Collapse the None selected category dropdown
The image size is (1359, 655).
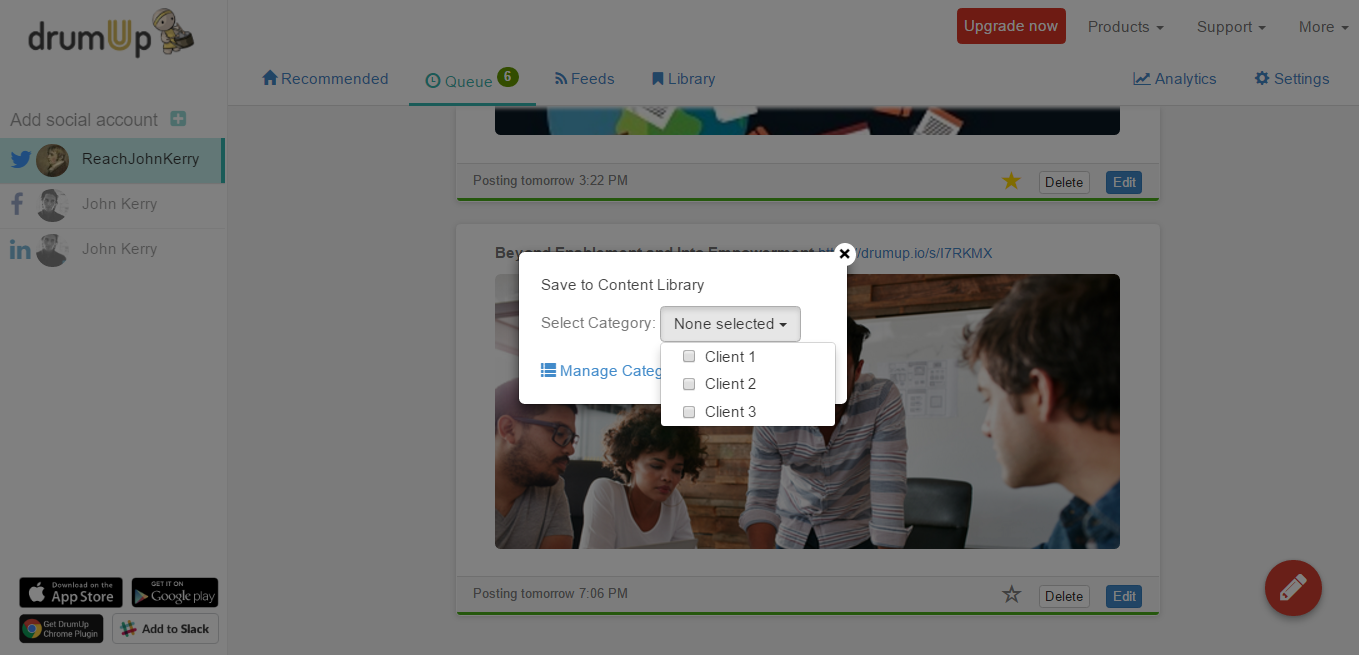coord(730,324)
